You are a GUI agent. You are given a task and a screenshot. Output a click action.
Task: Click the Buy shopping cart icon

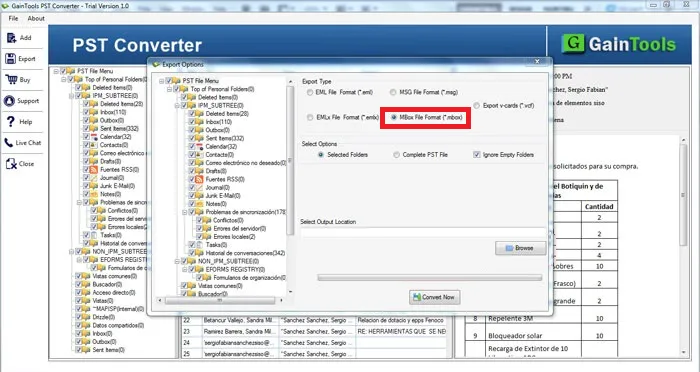pos(11,79)
